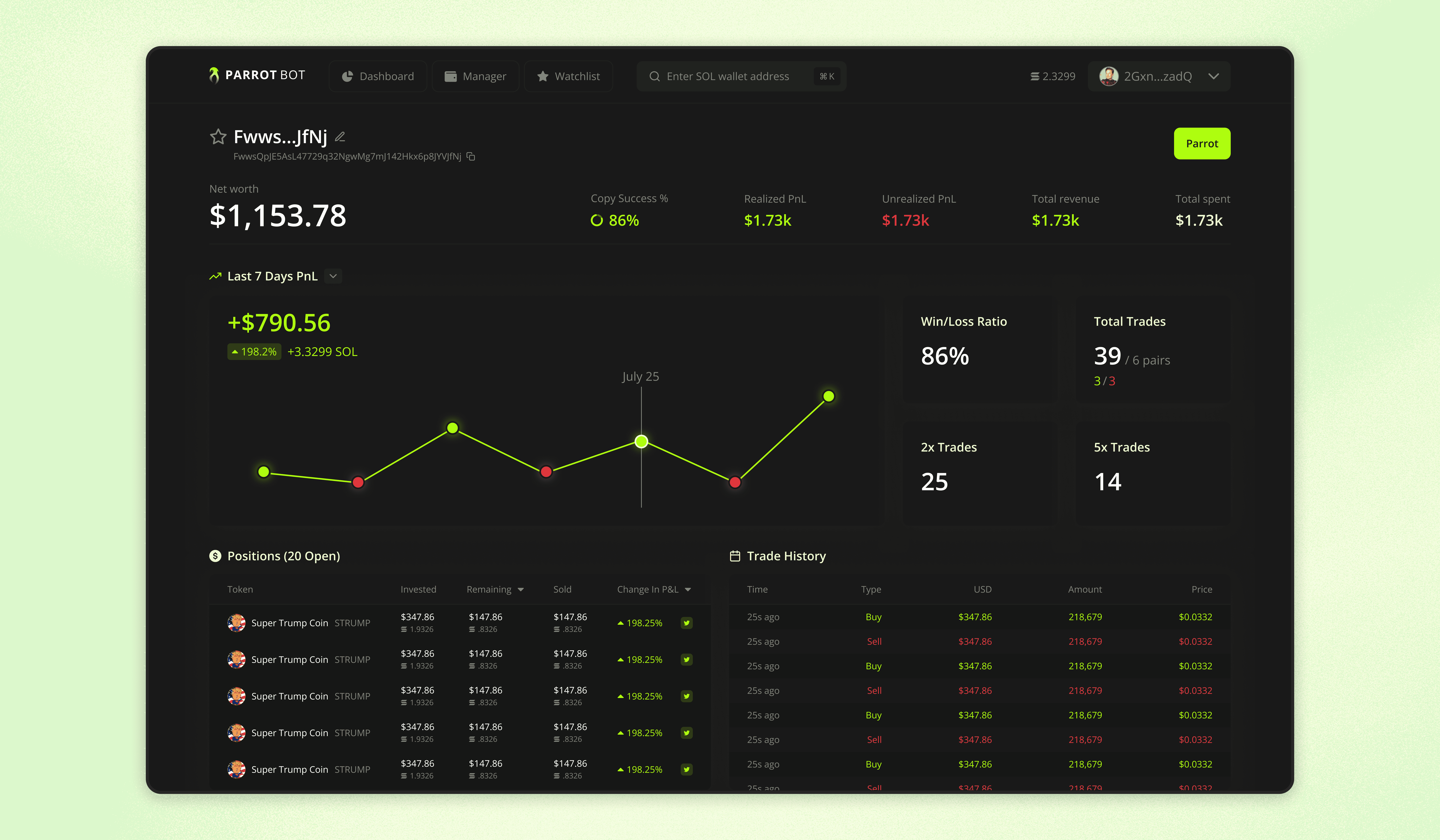The height and width of the screenshot is (840, 1440).
Task: Switch to the Watchlist tab
Action: pyautogui.click(x=569, y=76)
